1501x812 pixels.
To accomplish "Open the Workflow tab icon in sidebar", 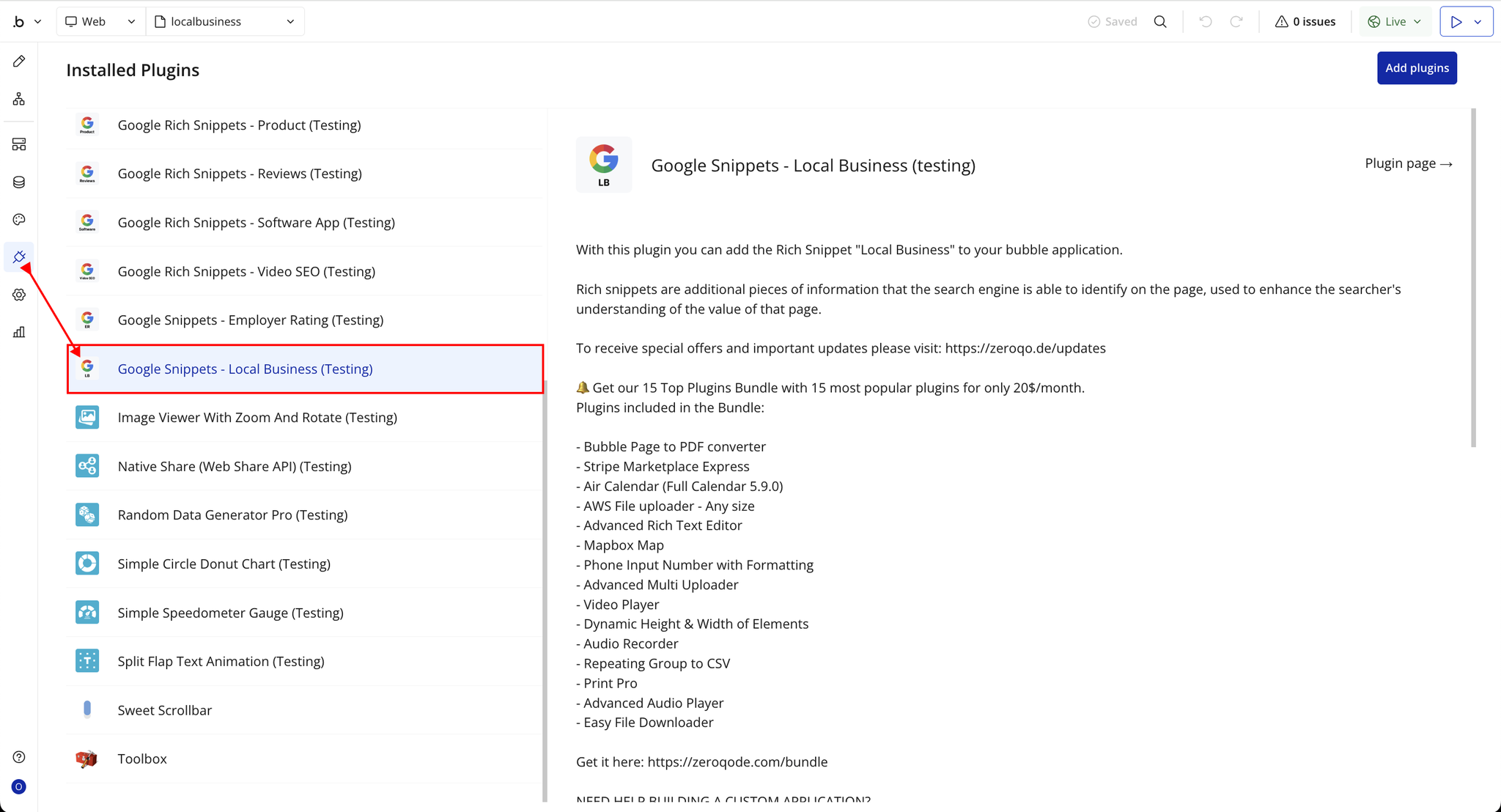I will (x=19, y=99).
